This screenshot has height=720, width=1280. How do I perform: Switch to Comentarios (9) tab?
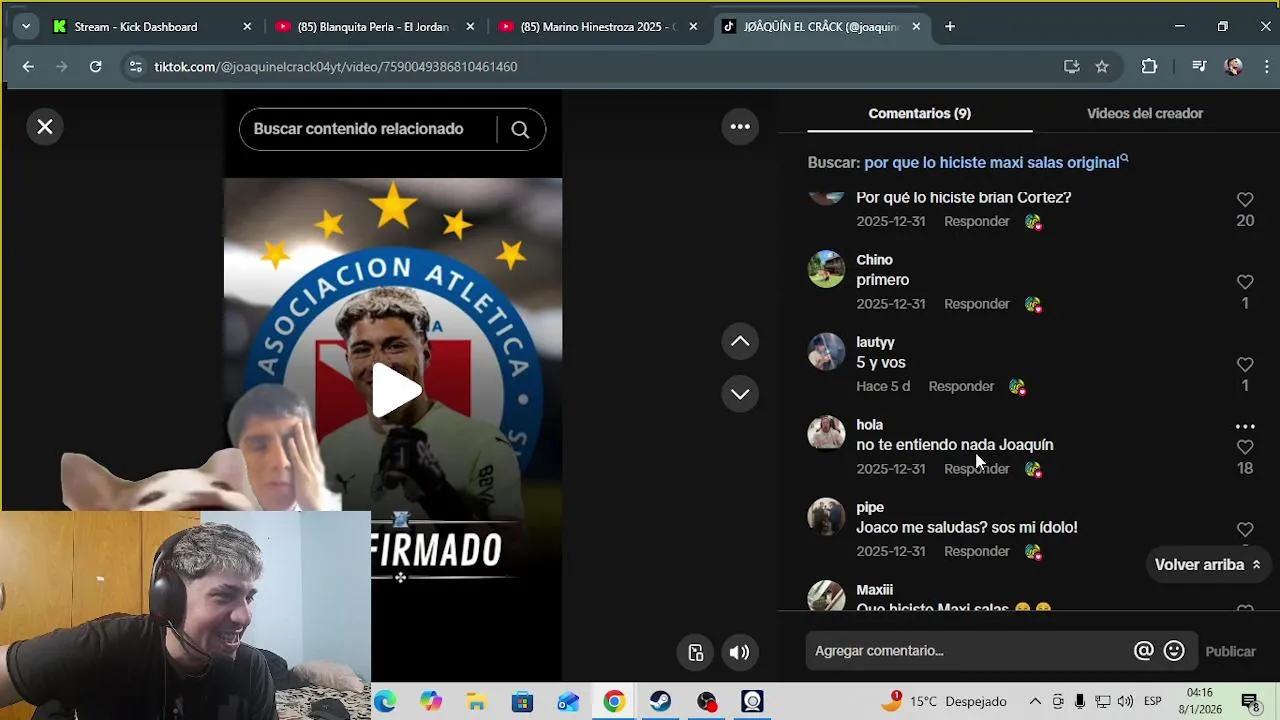[920, 113]
